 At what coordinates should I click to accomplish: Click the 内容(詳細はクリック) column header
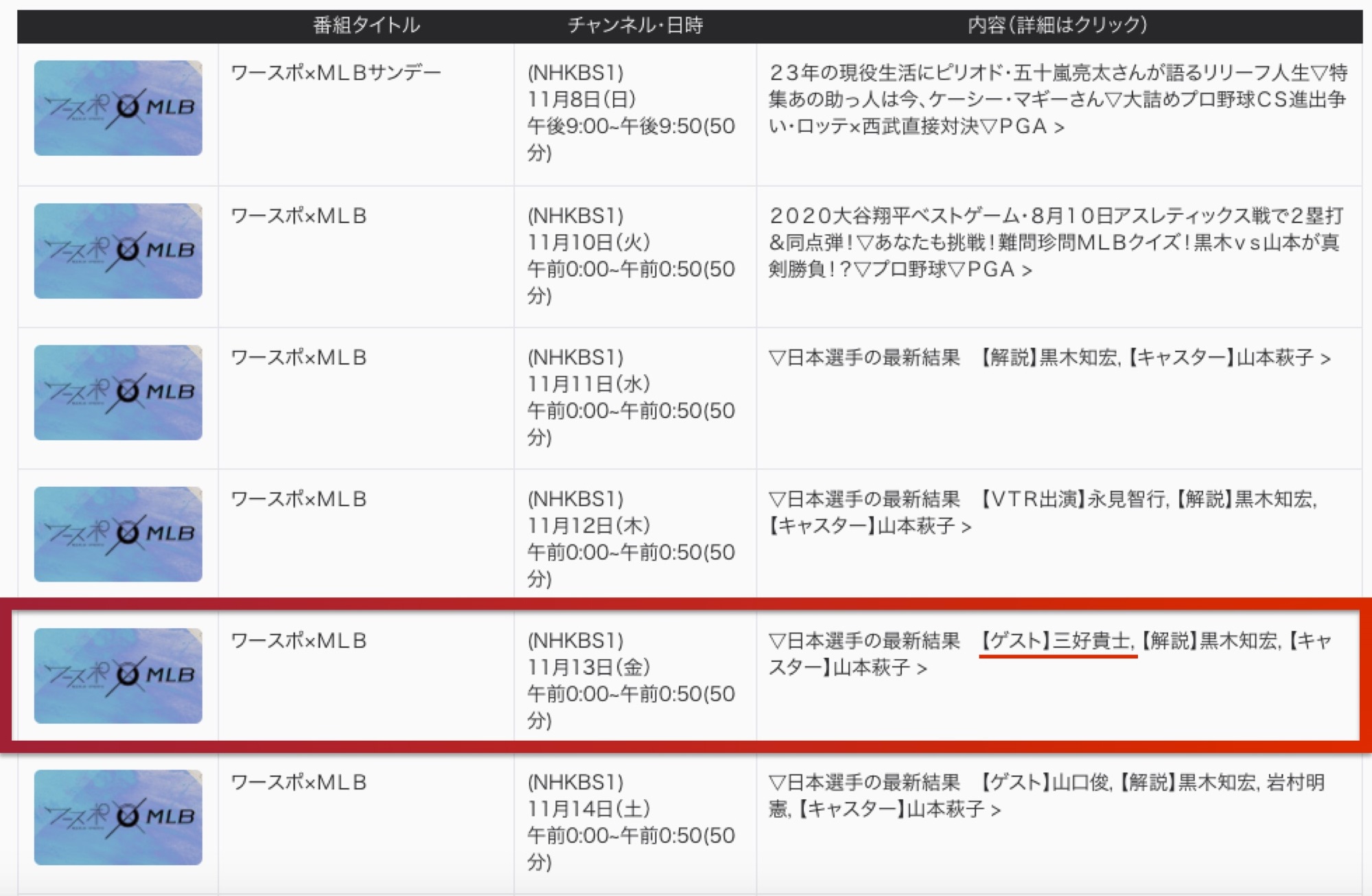click(1057, 25)
